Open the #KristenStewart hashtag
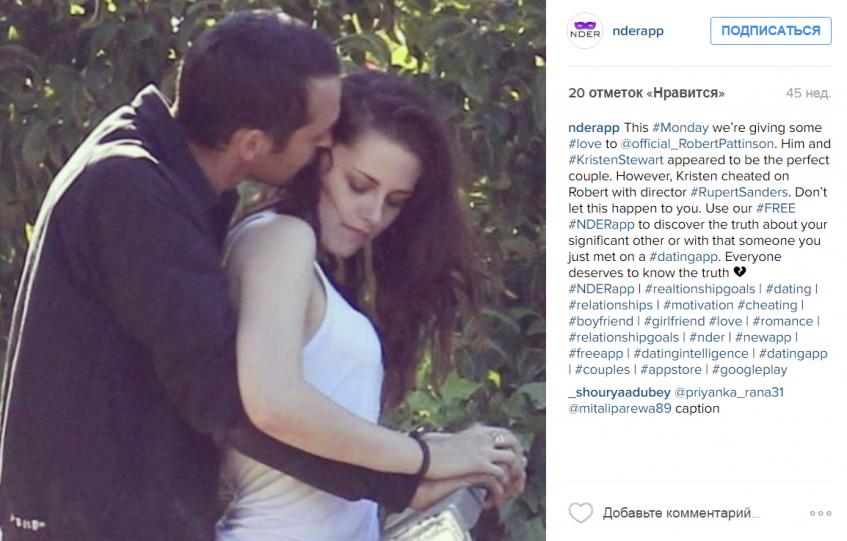This screenshot has height=541, width=847. tap(616, 160)
